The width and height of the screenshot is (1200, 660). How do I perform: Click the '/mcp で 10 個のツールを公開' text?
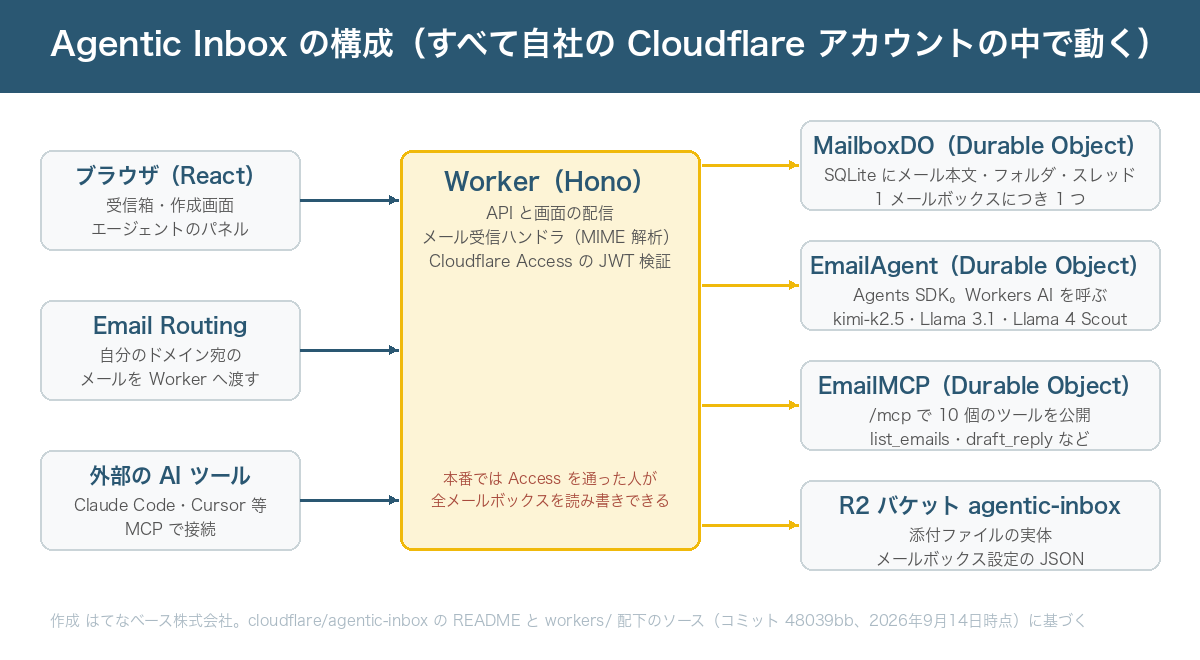pyautogui.click(x=980, y=415)
